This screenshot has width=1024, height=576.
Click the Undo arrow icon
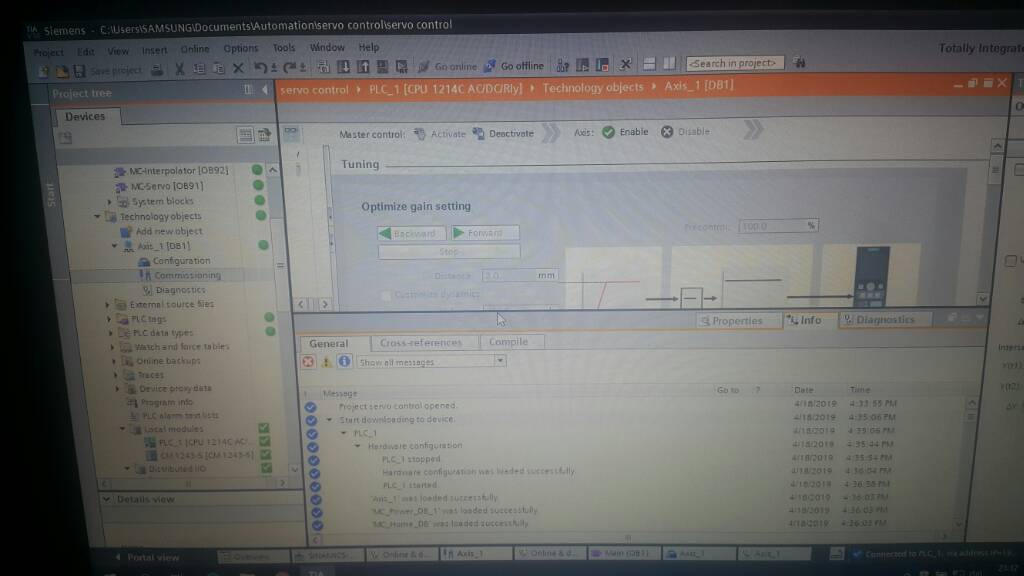point(261,67)
